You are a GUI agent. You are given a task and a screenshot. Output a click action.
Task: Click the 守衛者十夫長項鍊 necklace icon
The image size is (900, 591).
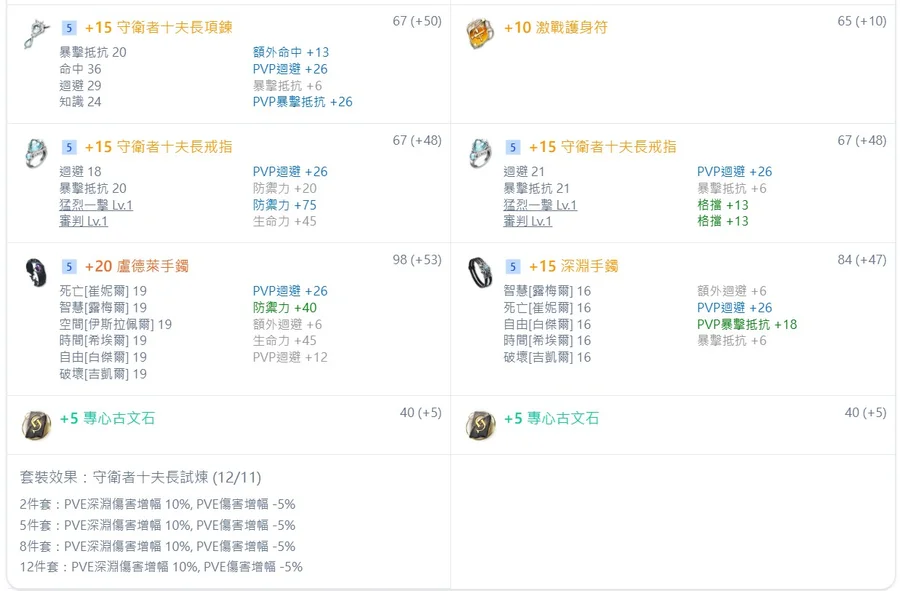click(x=36, y=34)
